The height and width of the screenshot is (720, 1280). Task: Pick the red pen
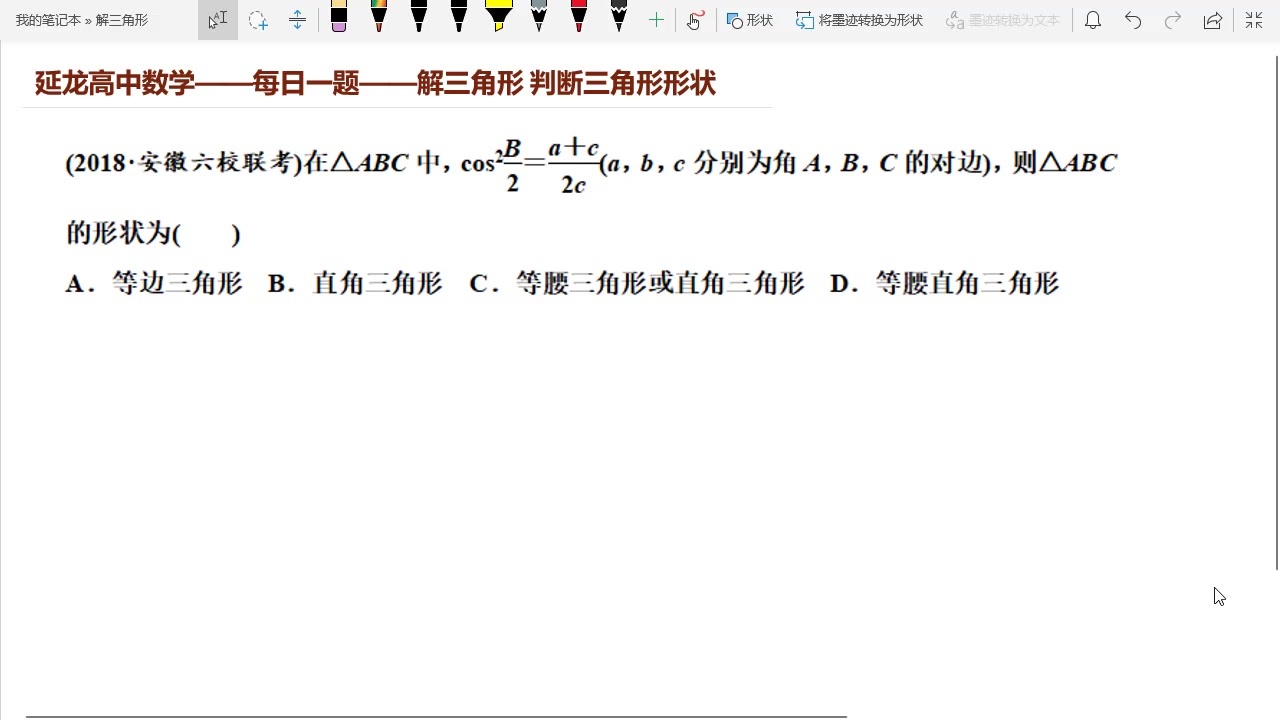[x=579, y=16]
